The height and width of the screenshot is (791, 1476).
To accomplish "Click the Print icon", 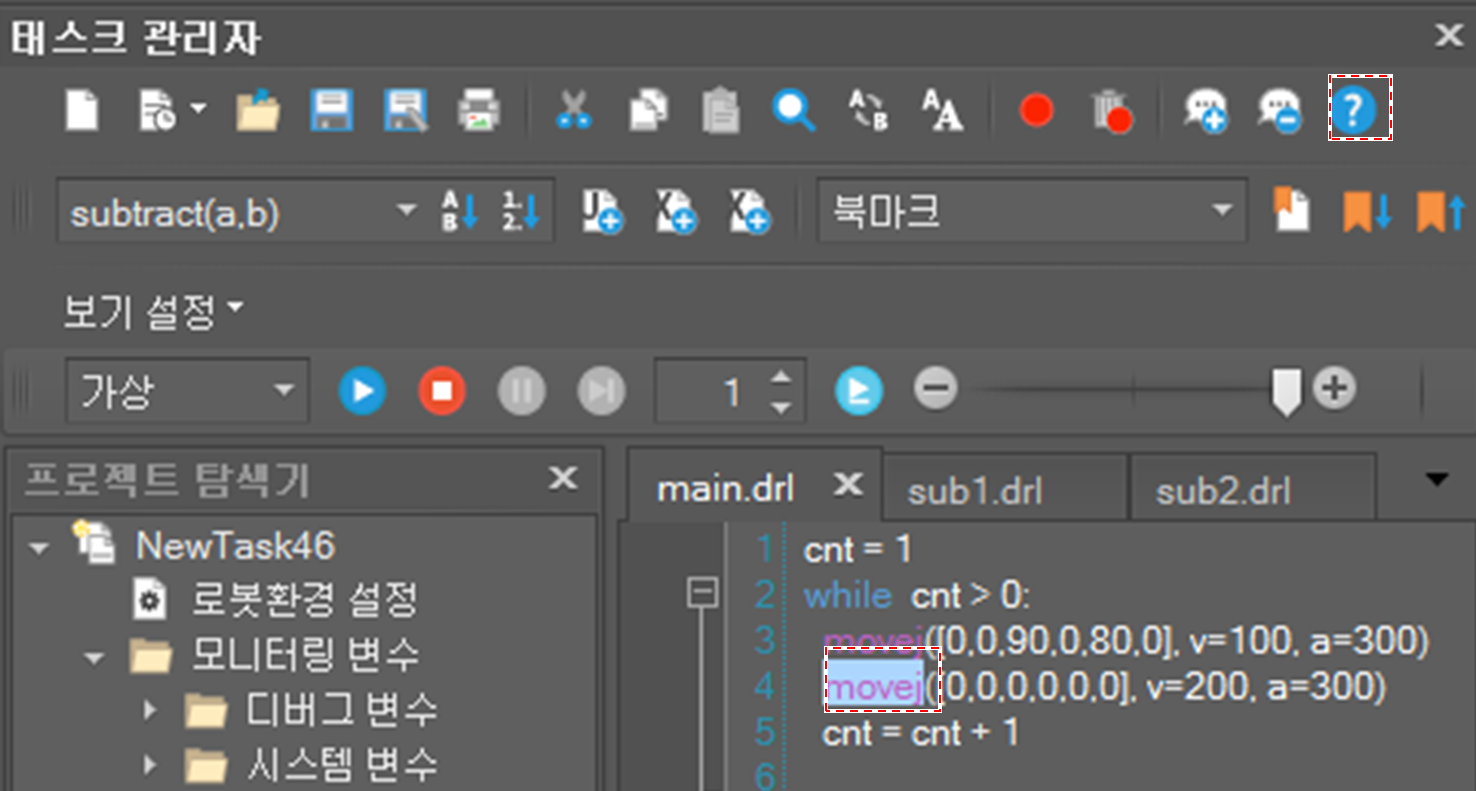I will coord(479,110).
